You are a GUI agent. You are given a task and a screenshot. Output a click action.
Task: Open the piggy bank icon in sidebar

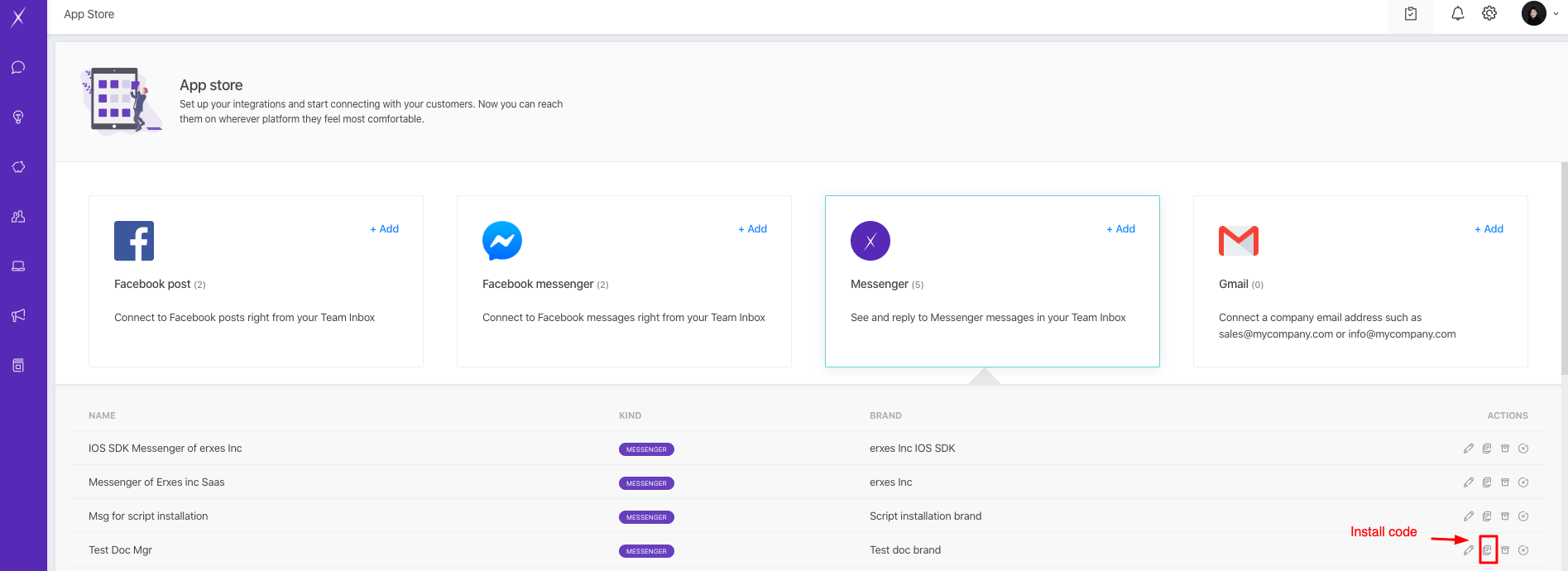coord(18,167)
